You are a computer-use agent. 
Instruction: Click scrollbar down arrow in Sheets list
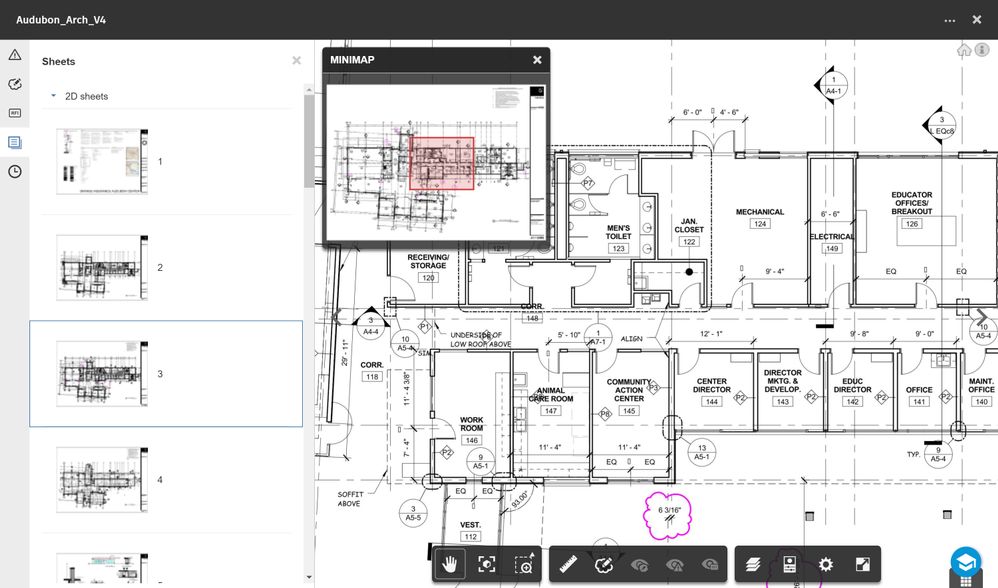coord(309,577)
